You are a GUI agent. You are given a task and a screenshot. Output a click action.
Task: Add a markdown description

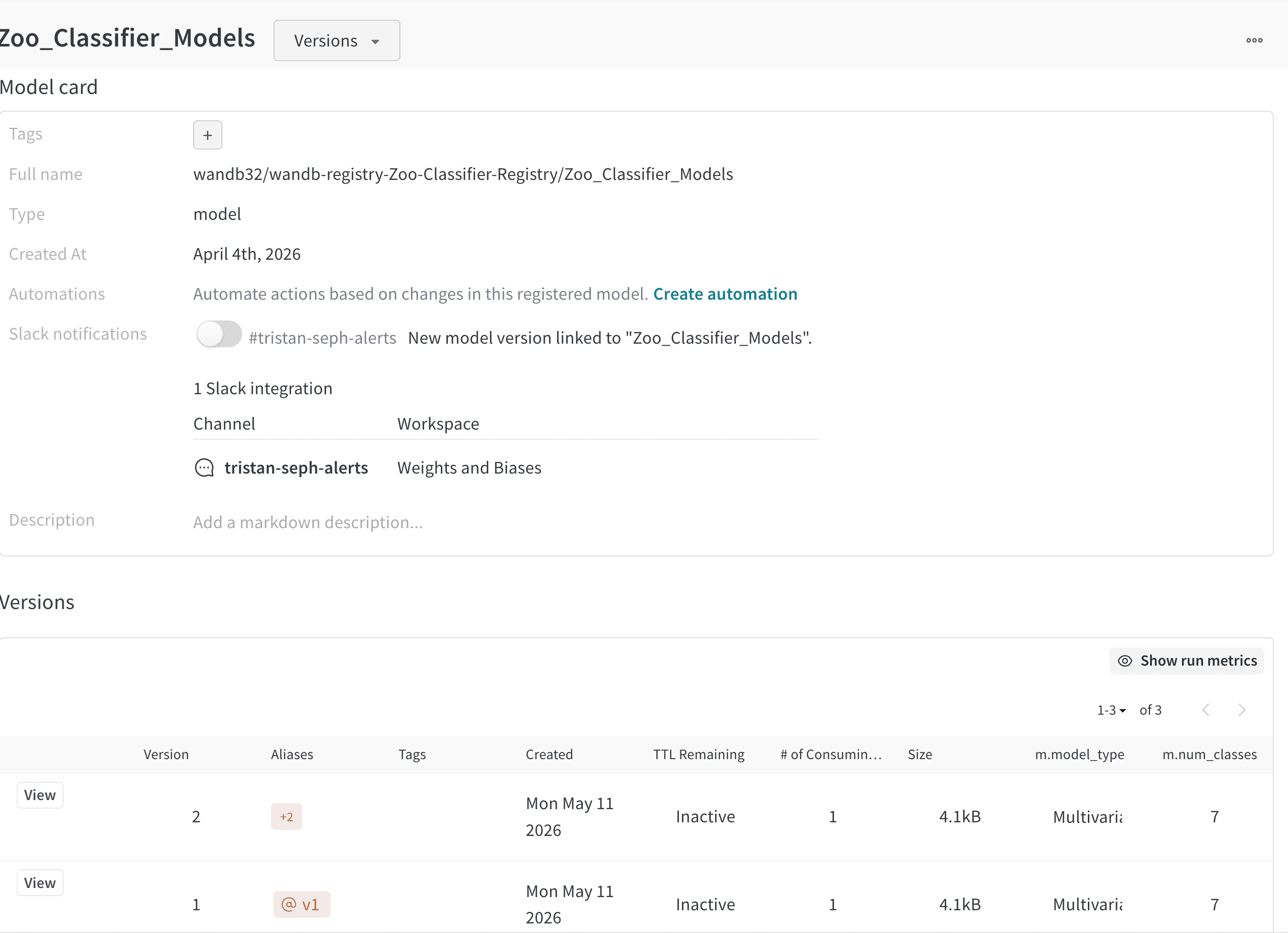[308, 523]
